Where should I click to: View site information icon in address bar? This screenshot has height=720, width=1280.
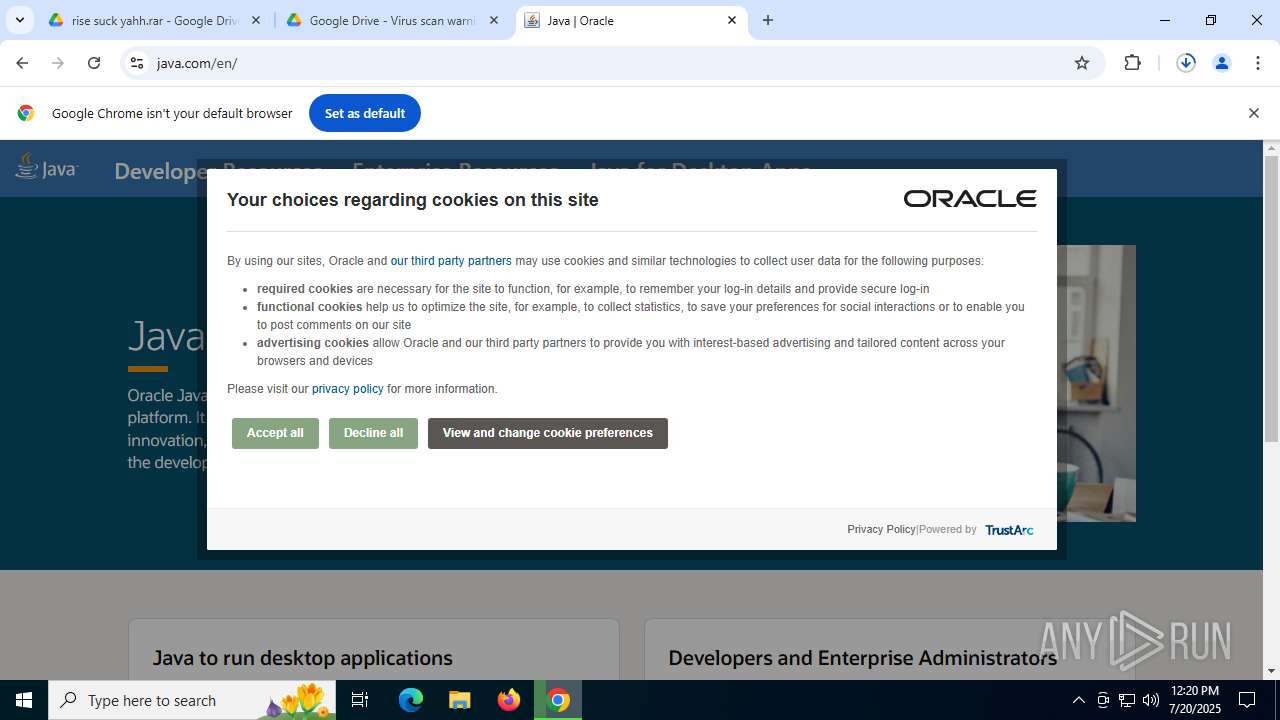(137, 63)
